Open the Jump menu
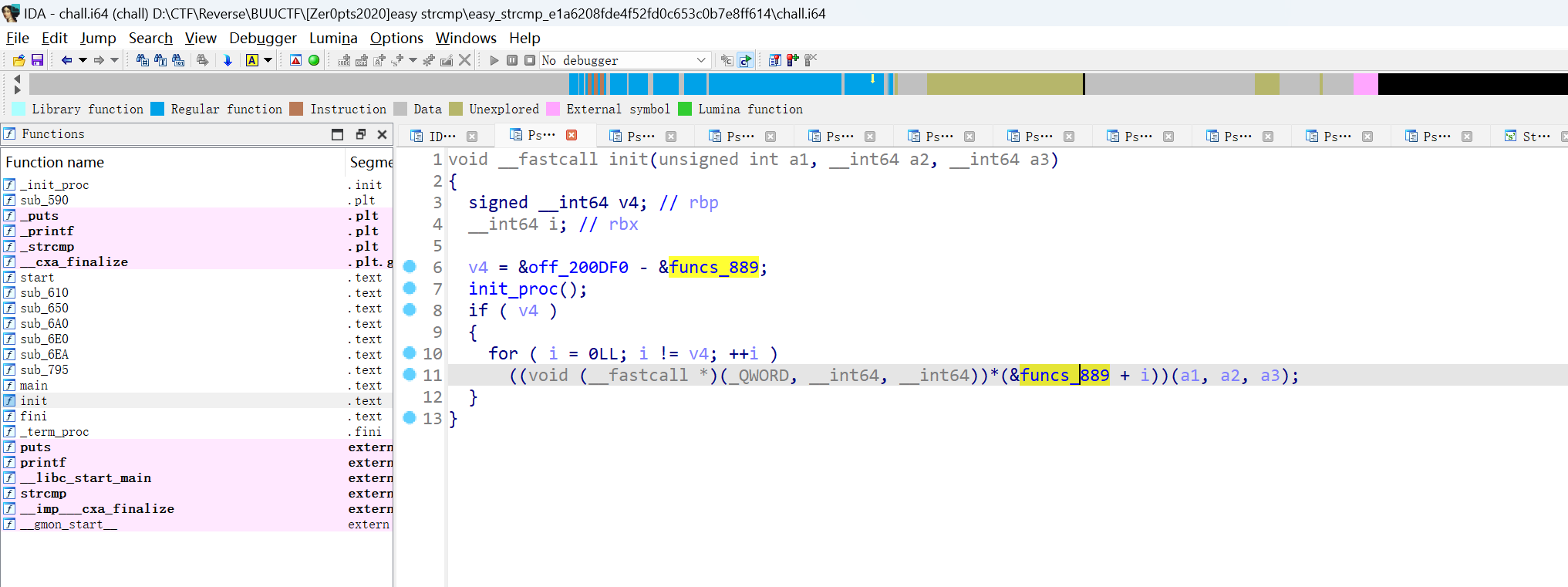This screenshot has height=587, width=1568. tap(98, 38)
